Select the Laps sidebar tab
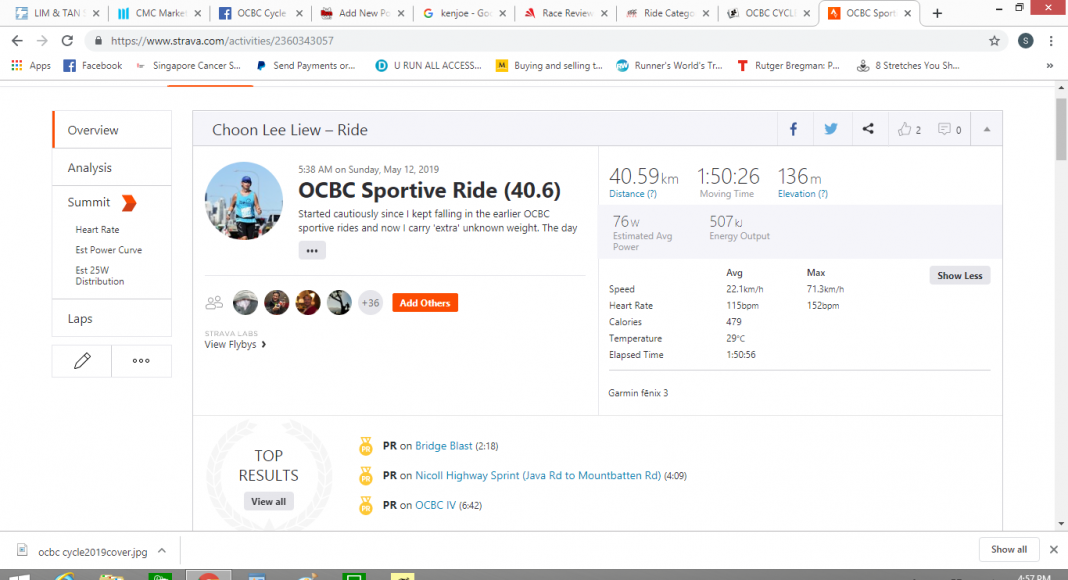Viewport: 1068px width, 580px height. coord(112,319)
